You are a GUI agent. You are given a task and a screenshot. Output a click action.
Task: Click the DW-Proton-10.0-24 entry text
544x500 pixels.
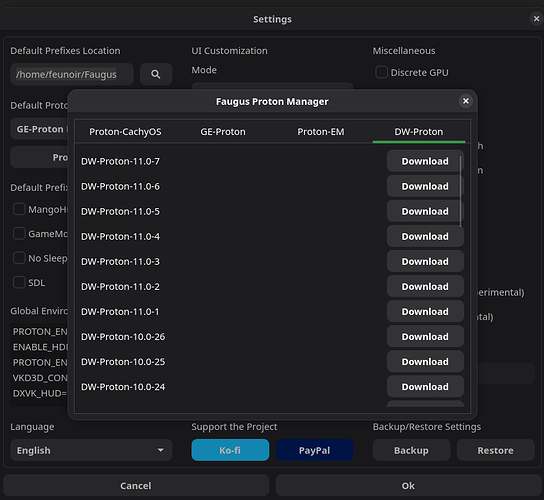123,387
